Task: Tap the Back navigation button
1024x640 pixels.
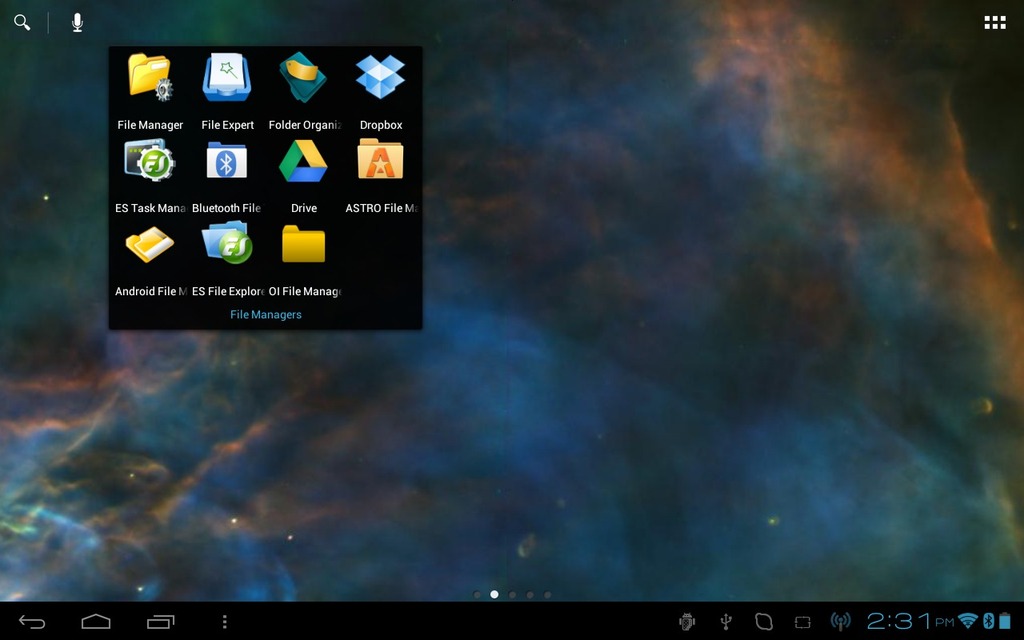Action: tap(32, 622)
